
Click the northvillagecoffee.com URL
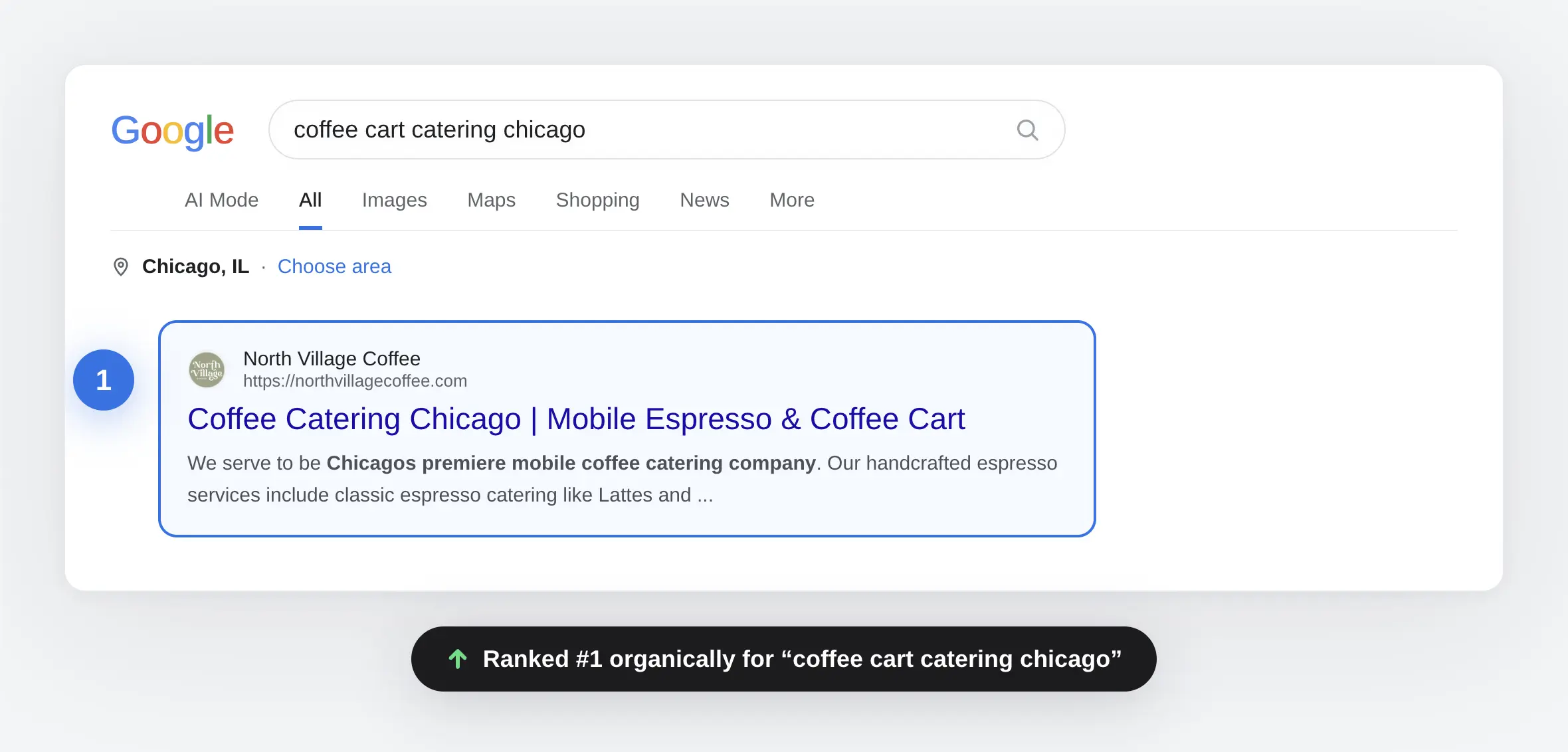click(x=355, y=381)
